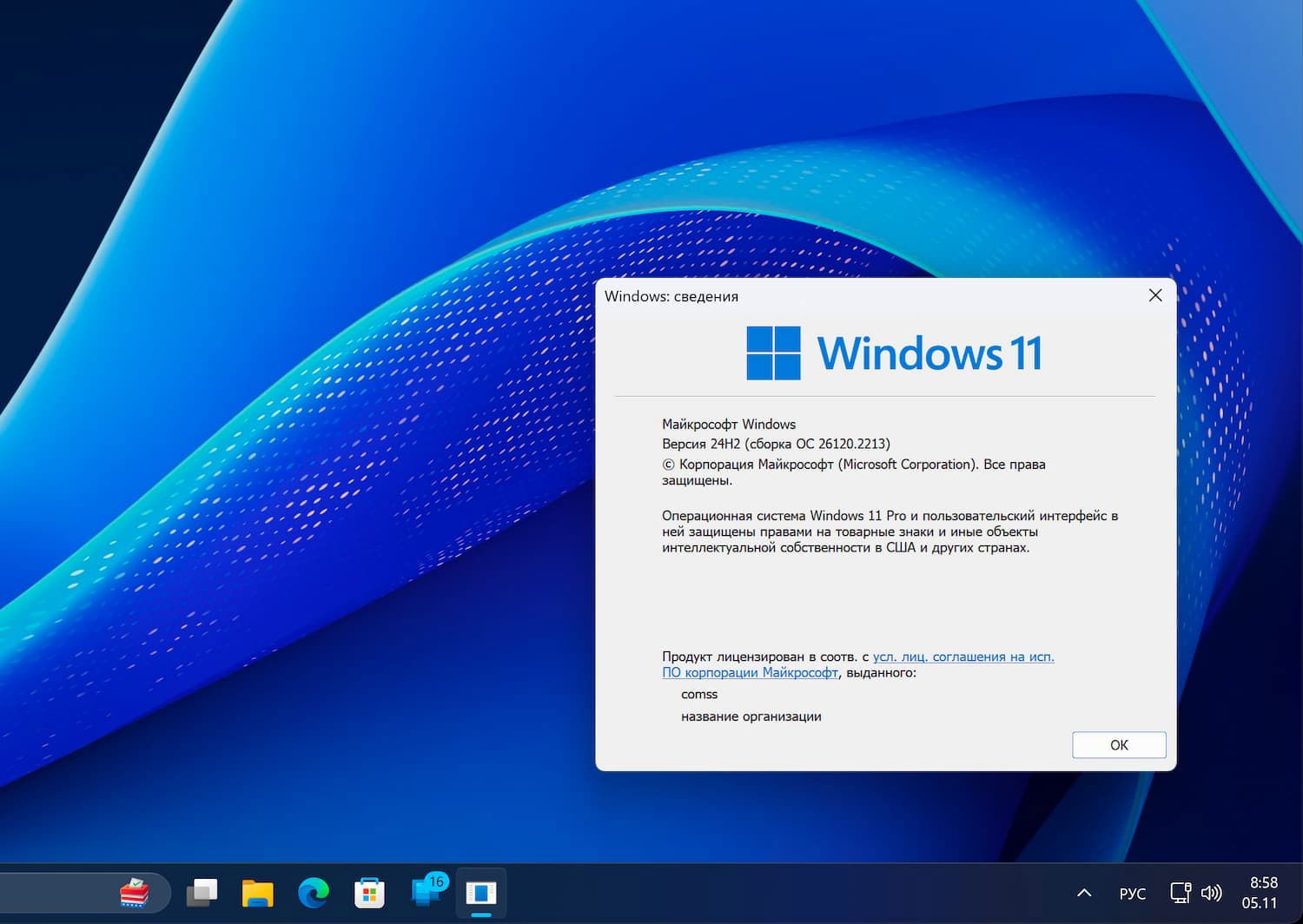Click the organization name line

(751, 716)
